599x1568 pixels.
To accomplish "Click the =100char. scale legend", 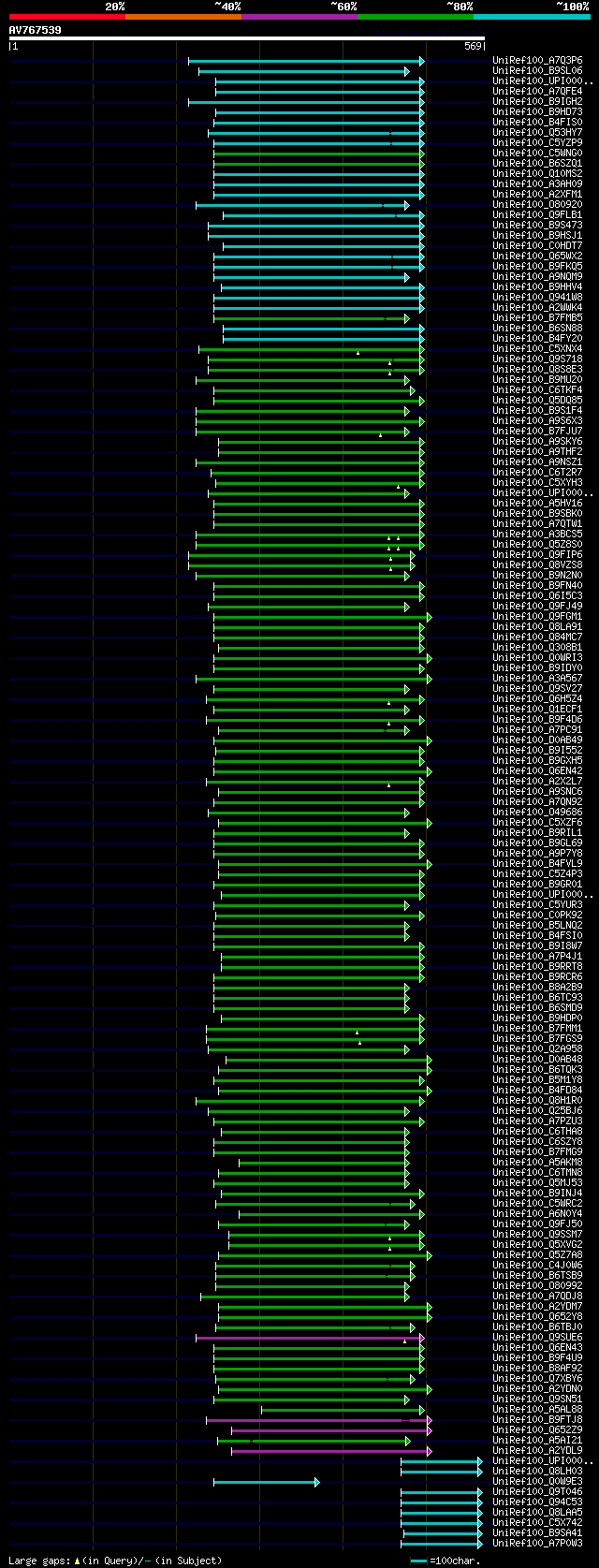I will click(x=446, y=1561).
